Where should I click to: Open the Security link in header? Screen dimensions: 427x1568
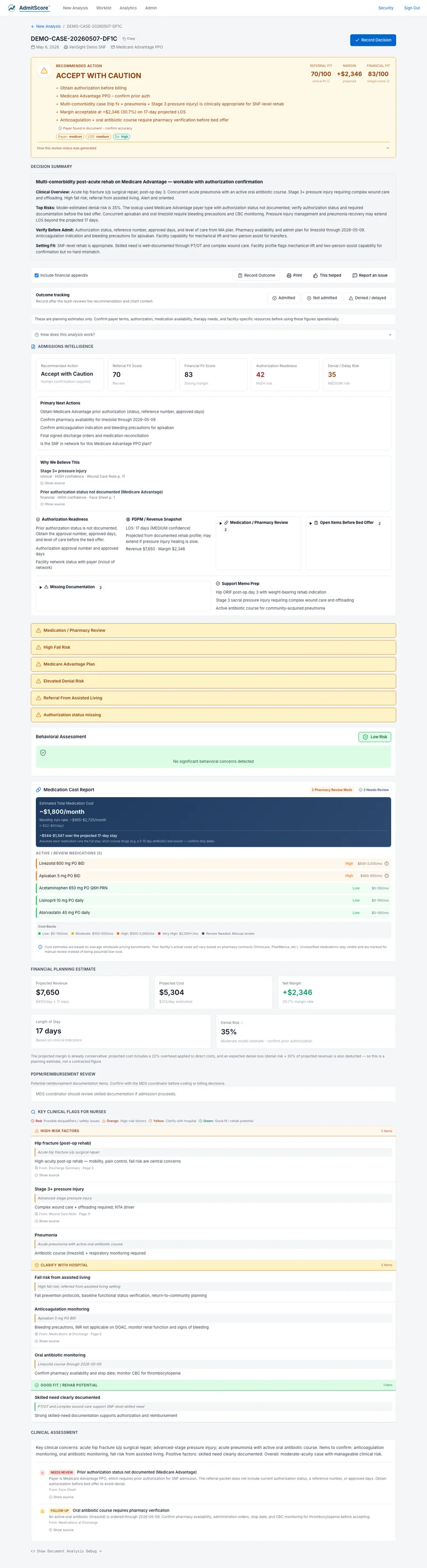coord(385,8)
